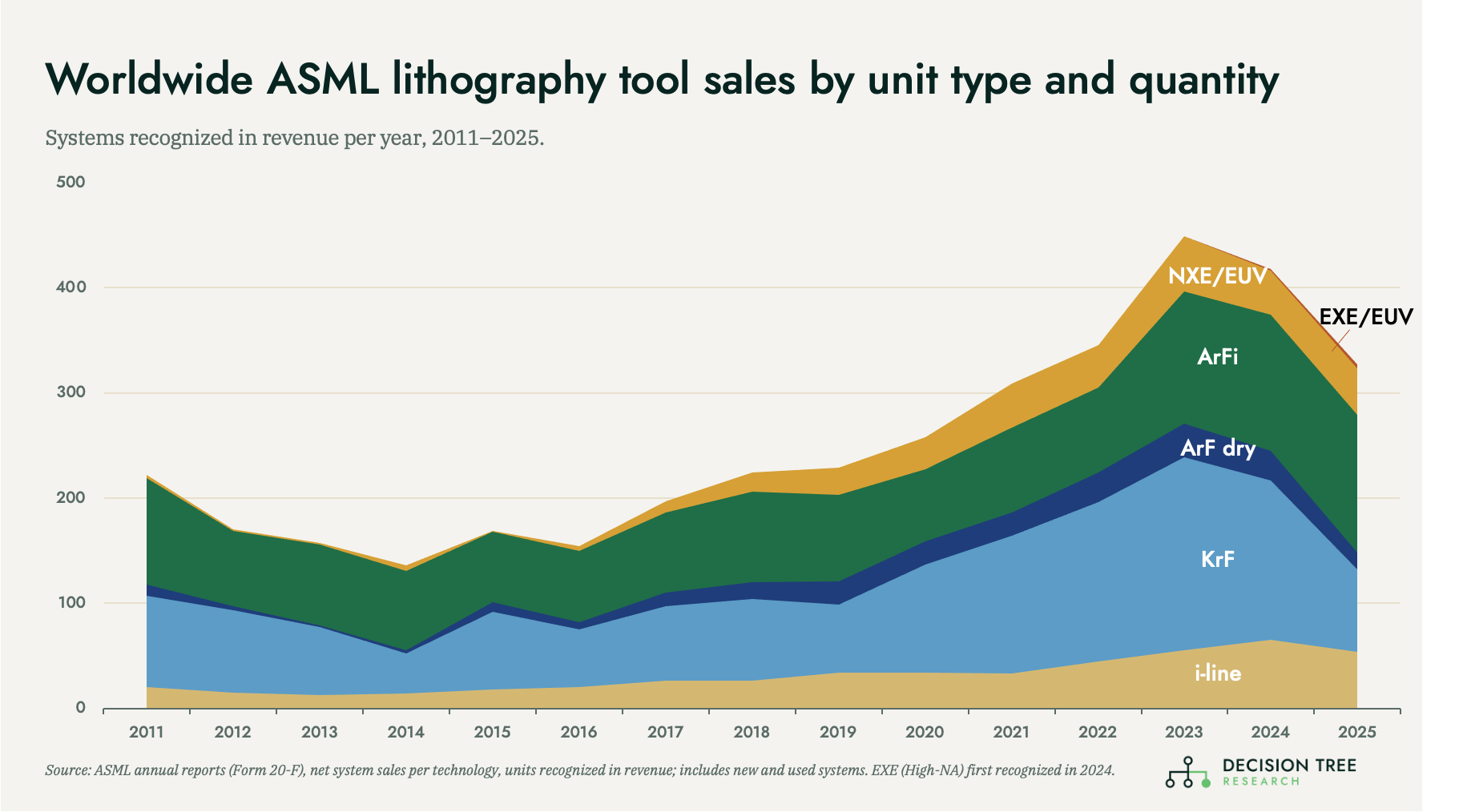
Task: Select the 2024 x-axis label
Action: click(1272, 732)
